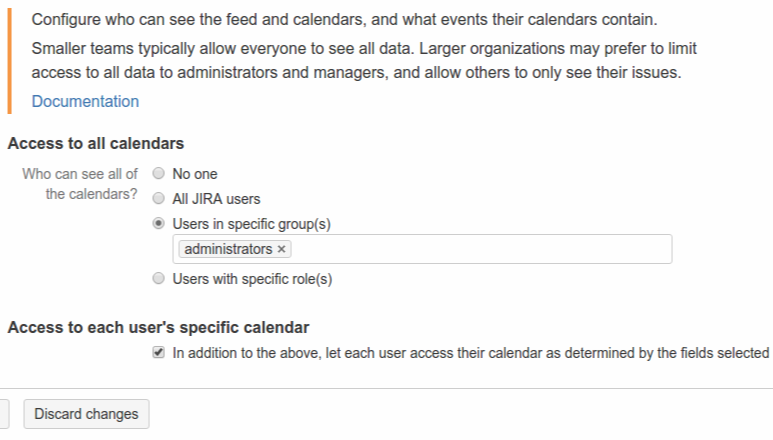Click the "administrators" tag name
773x440 pixels.
coord(228,249)
